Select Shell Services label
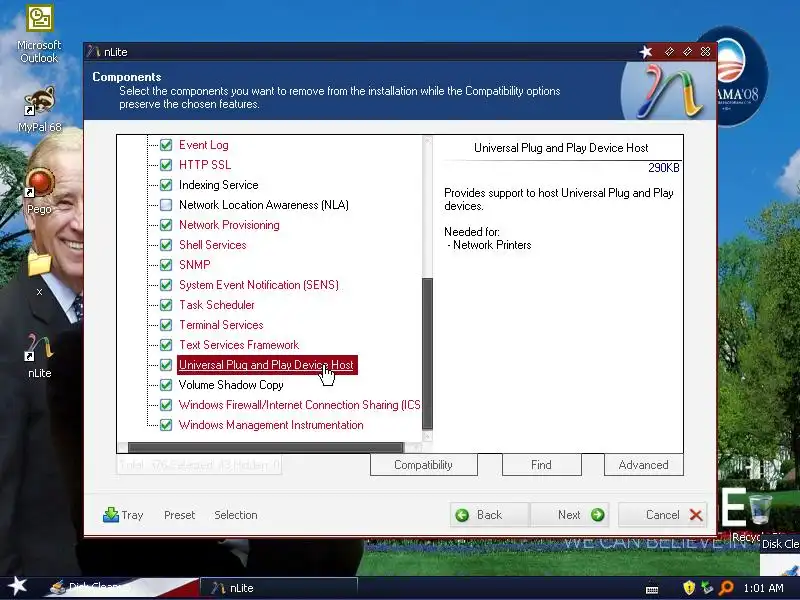 pyautogui.click(x=212, y=245)
